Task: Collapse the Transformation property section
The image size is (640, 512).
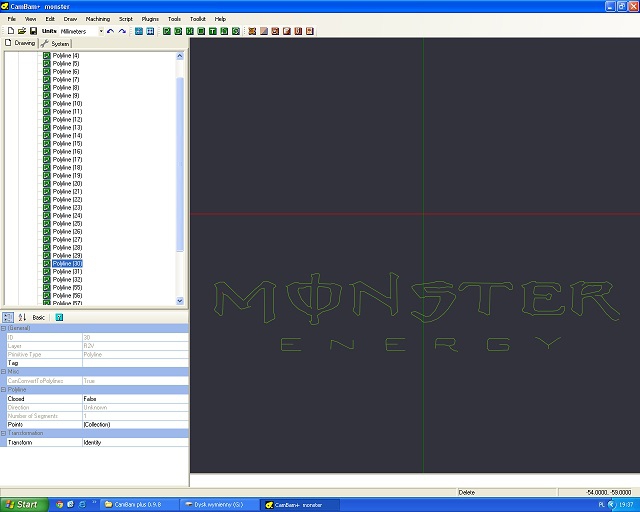Action: (x=3, y=433)
